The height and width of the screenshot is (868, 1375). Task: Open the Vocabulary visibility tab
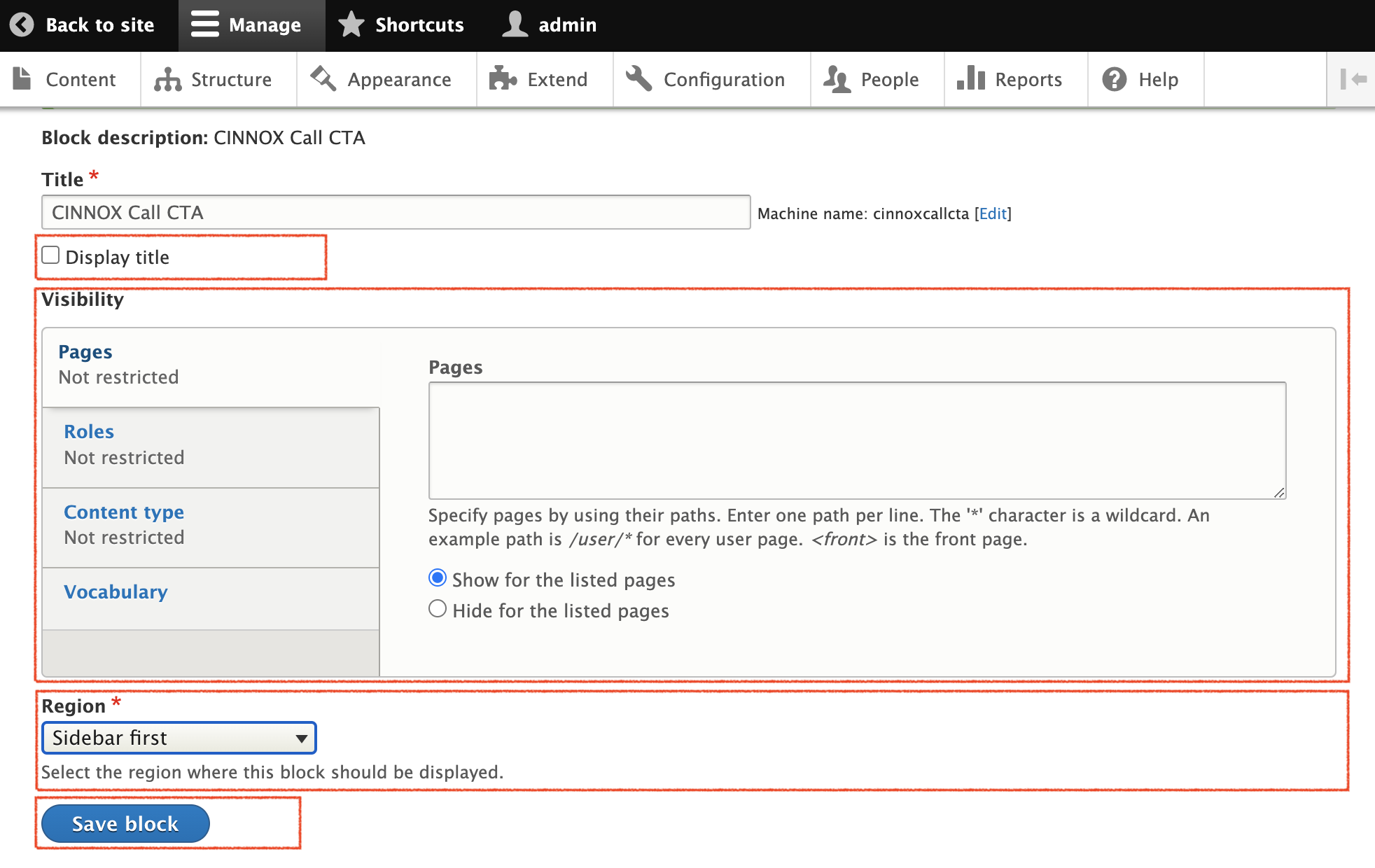[116, 591]
